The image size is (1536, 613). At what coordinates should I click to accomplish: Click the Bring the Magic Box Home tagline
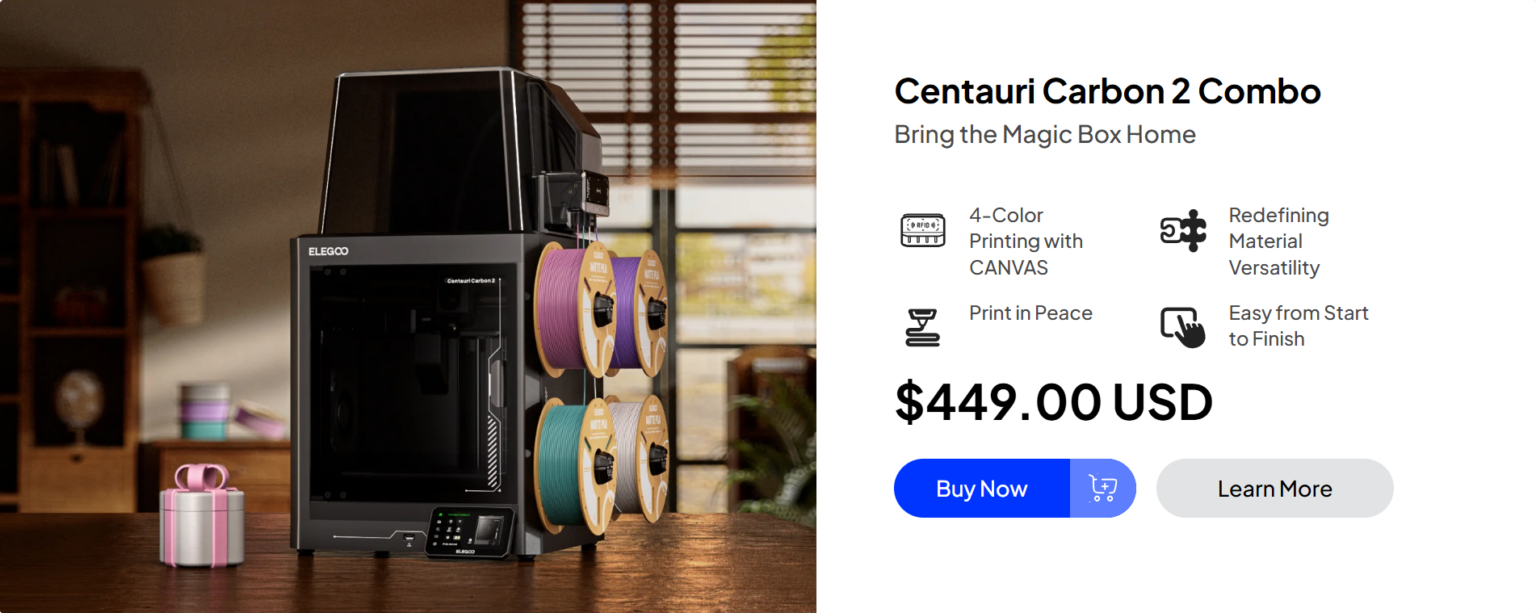click(x=1045, y=134)
